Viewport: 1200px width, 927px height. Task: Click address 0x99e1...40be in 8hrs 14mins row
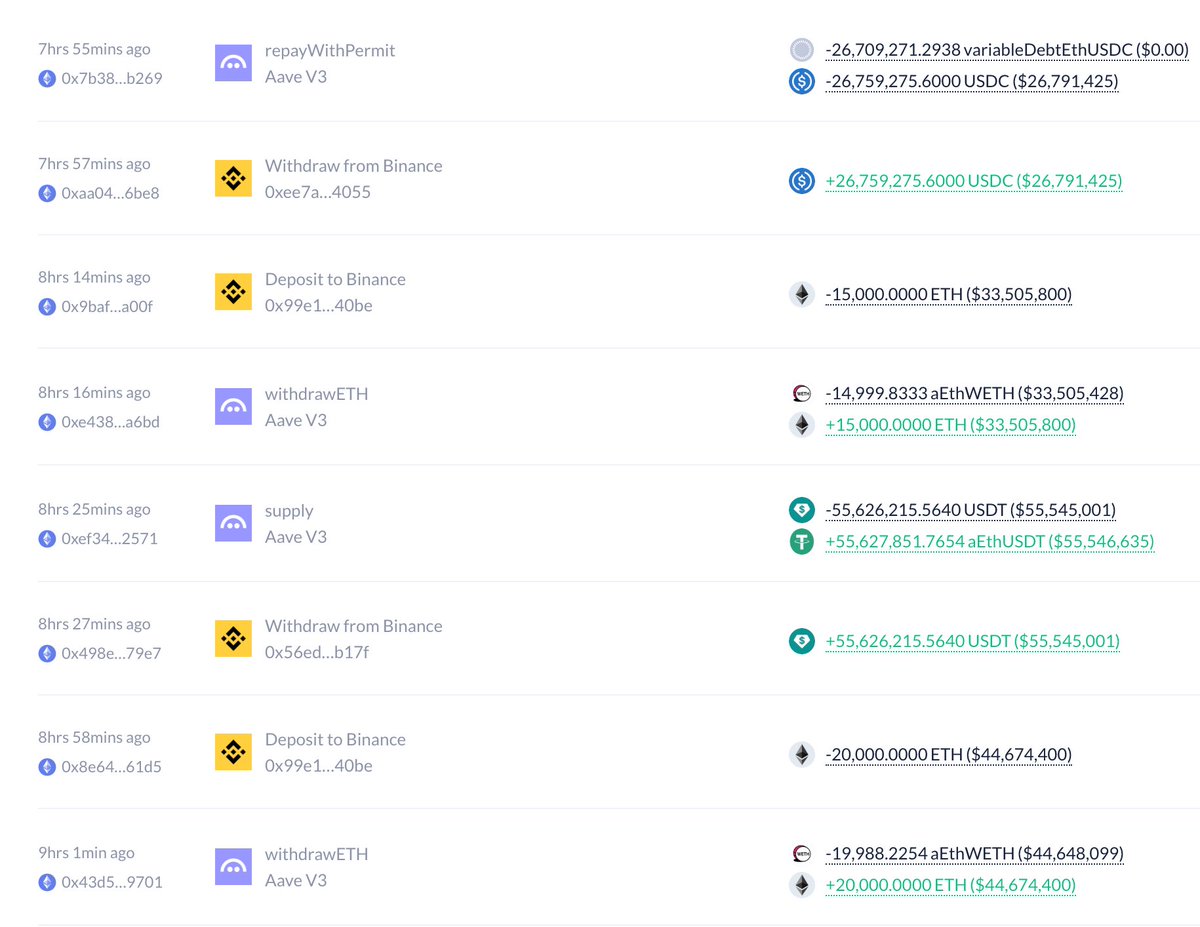tap(319, 305)
